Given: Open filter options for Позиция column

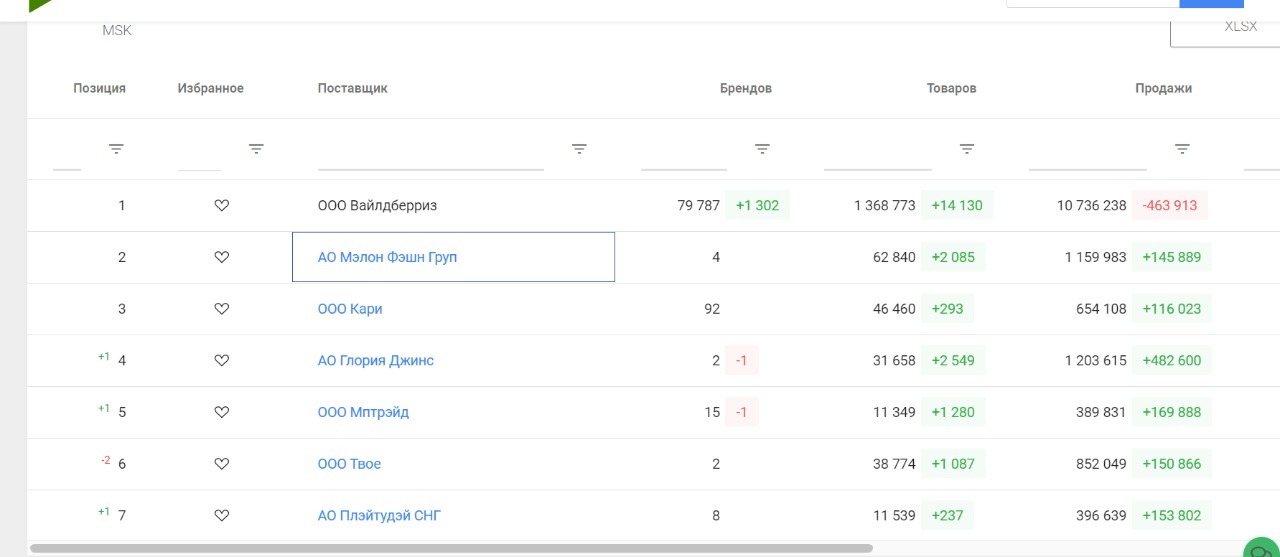Looking at the screenshot, I should click(116, 149).
